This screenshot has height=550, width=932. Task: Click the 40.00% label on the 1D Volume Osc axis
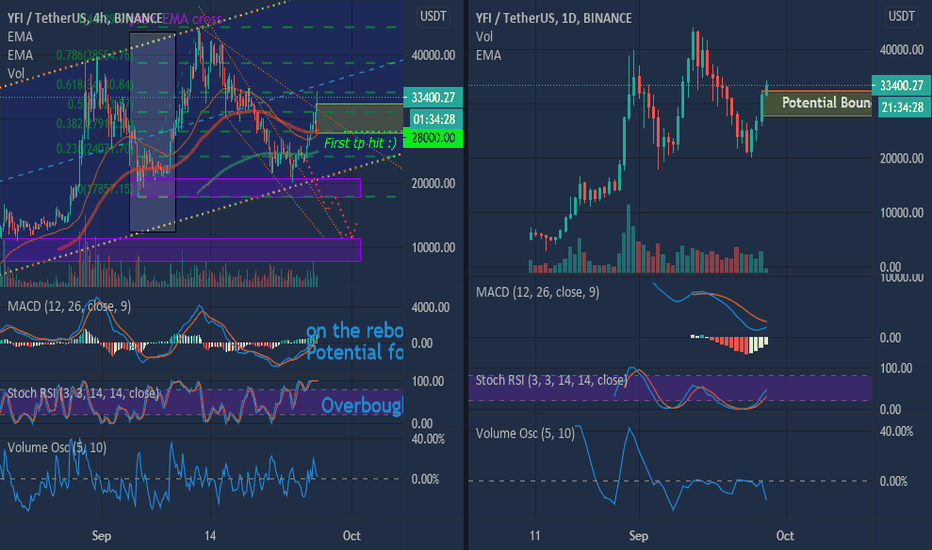[896, 431]
